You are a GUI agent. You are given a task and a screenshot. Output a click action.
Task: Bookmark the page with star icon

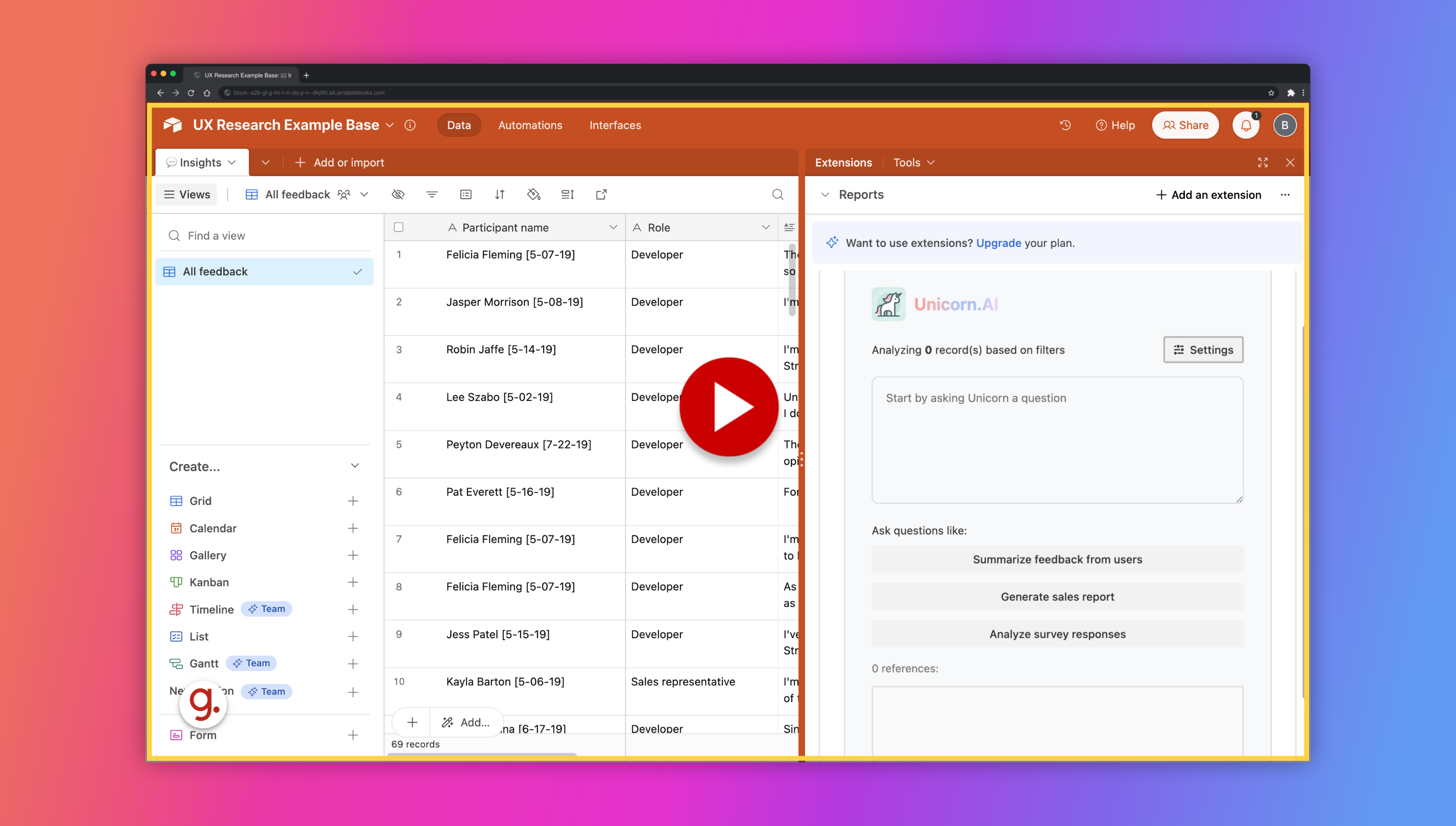[x=1271, y=92]
